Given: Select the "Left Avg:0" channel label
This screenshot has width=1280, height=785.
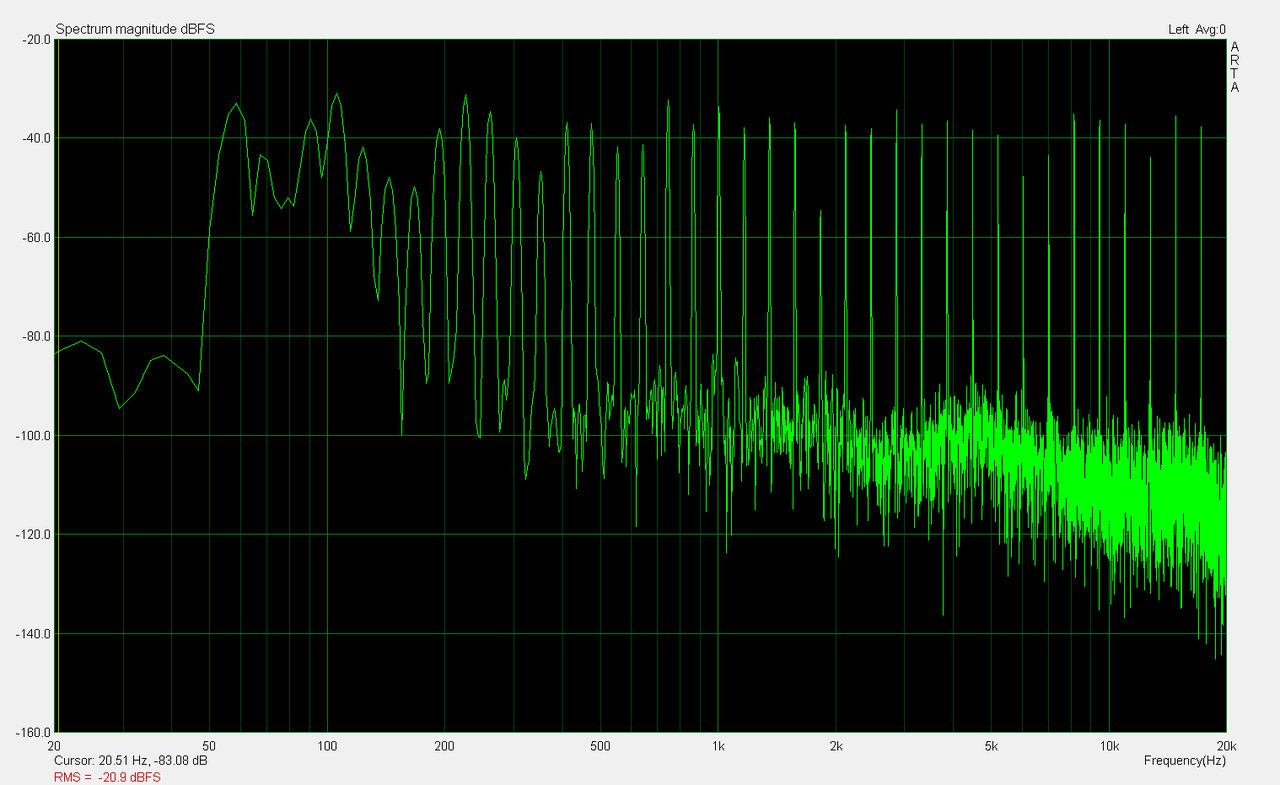Looking at the screenshot, I should [1196, 30].
